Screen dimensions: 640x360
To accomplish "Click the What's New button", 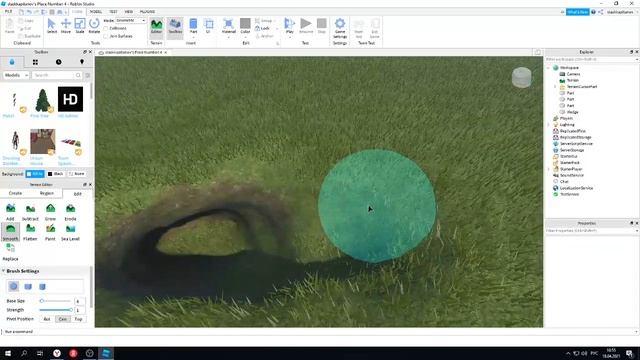I will pyautogui.click(x=578, y=12).
